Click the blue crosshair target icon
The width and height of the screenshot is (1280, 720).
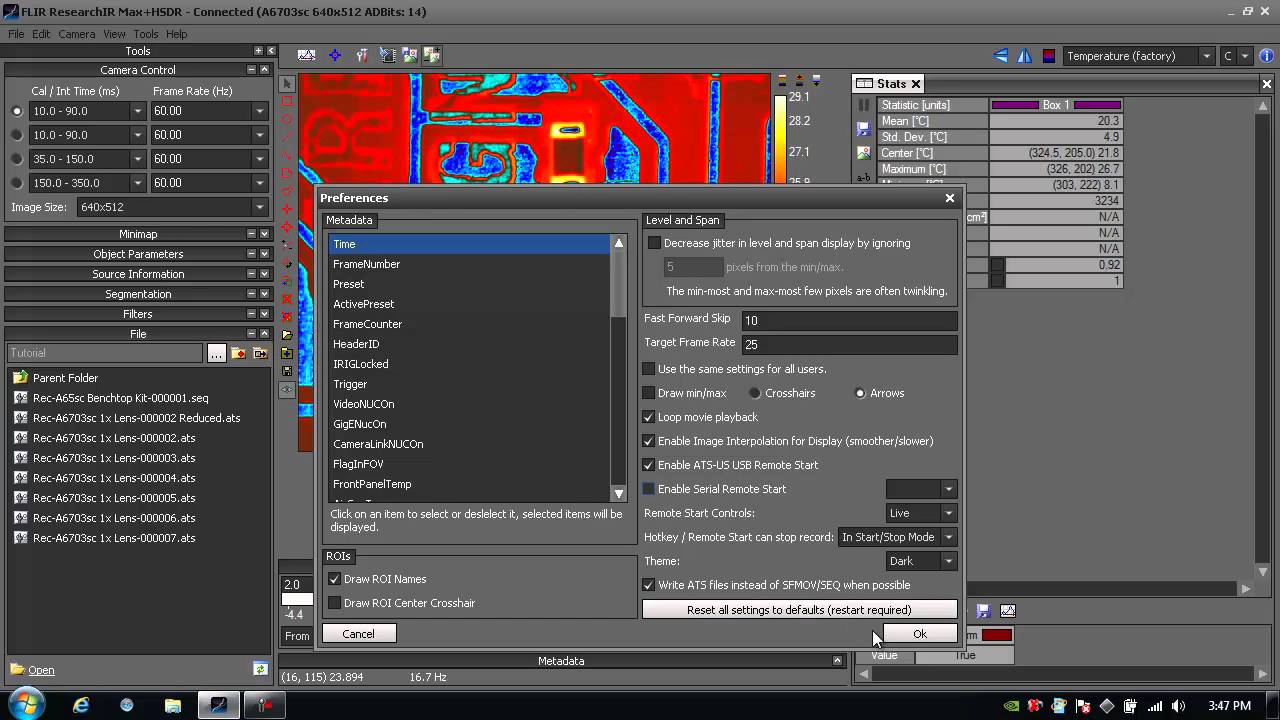point(335,55)
